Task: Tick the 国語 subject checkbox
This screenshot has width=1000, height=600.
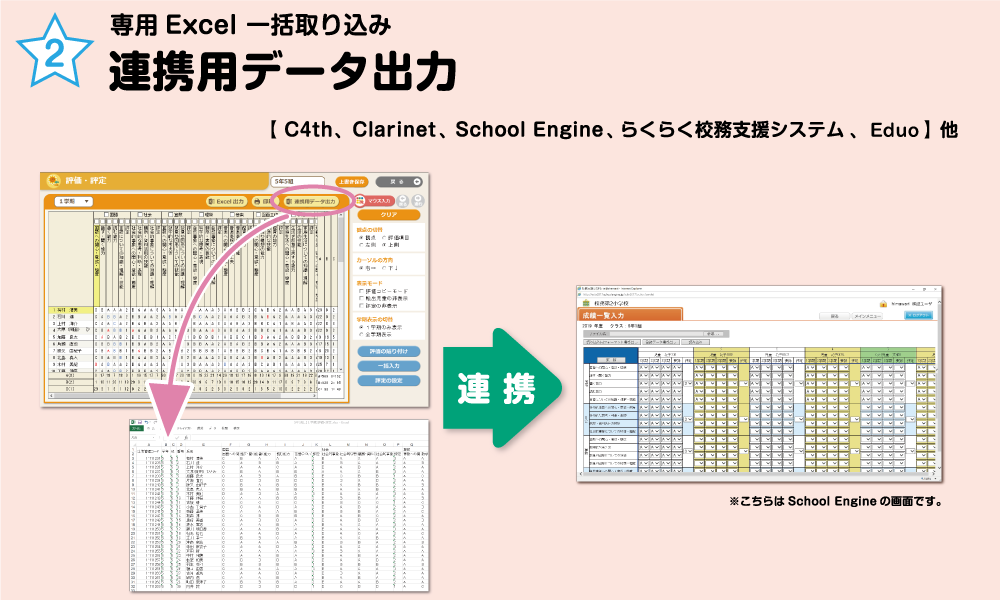Action: pos(106,216)
